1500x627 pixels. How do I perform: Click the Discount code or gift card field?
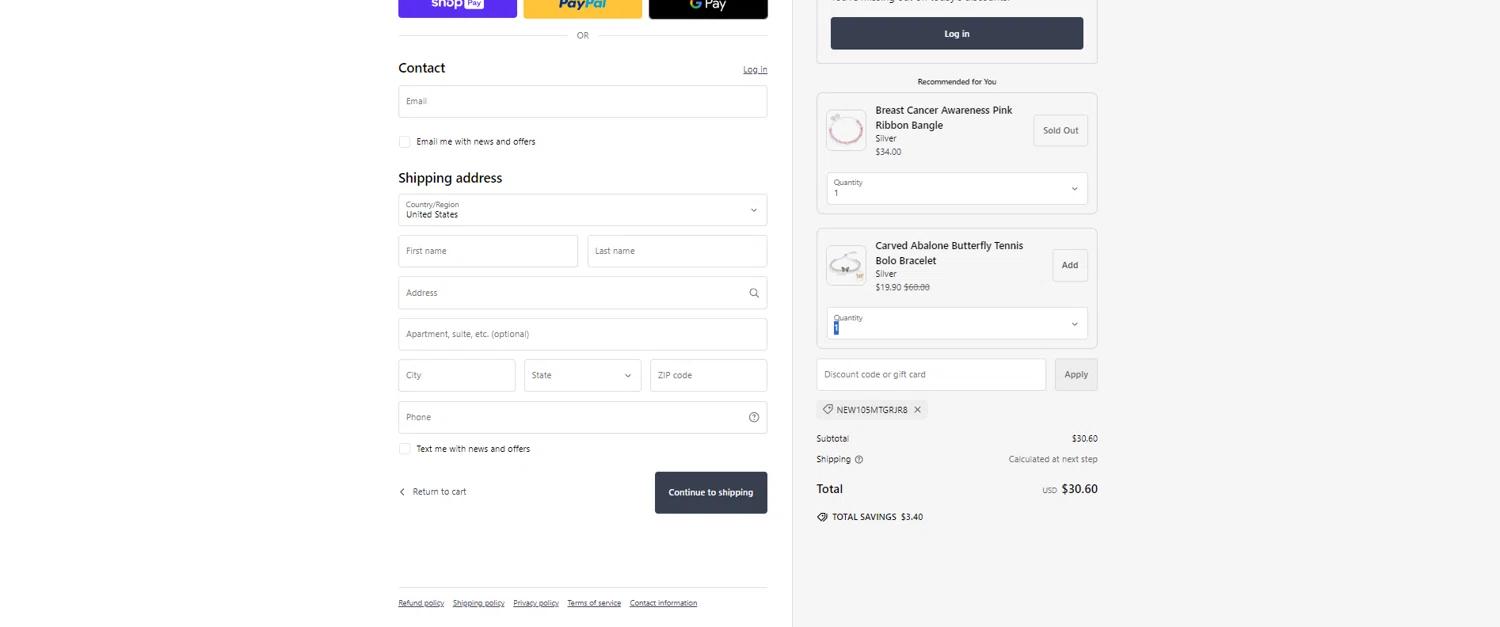[931, 374]
